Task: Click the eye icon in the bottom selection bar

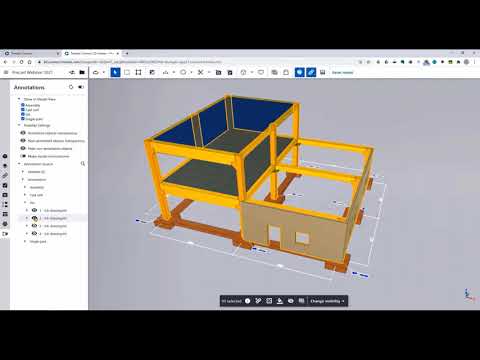Action: (x=291, y=301)
